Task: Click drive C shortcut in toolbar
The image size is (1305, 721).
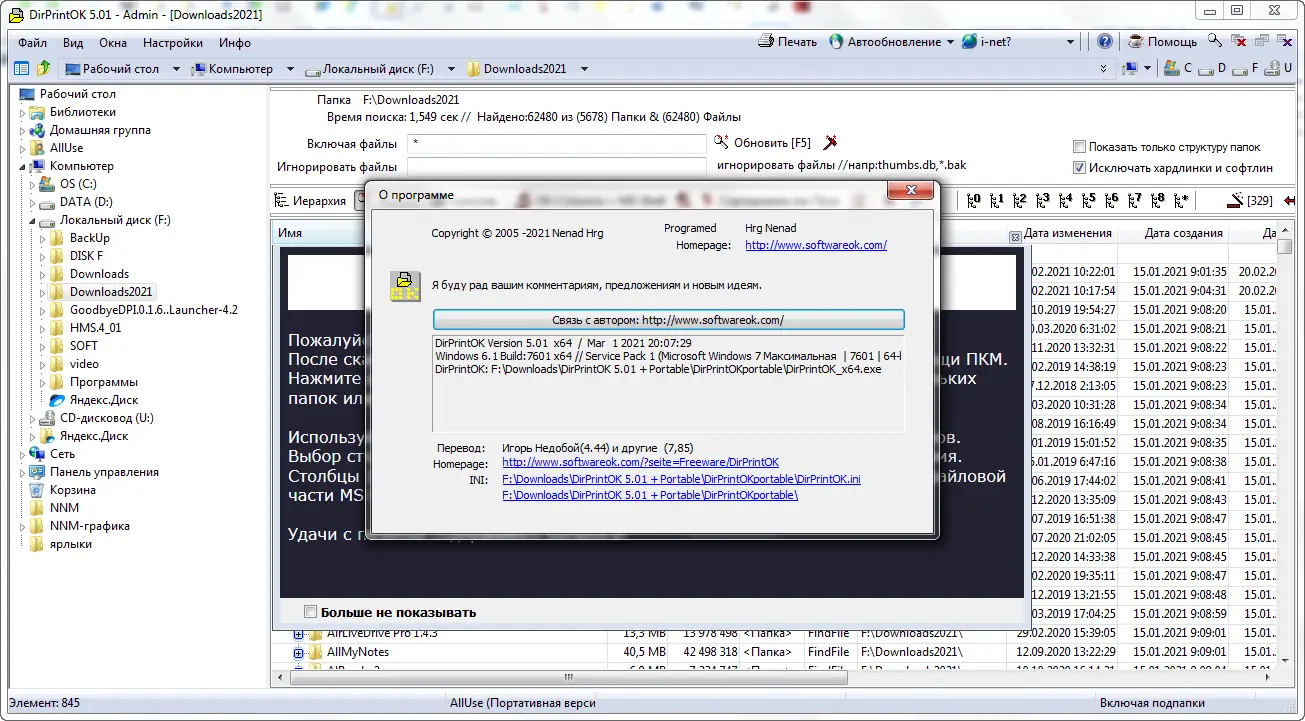Action: pos(1179,69)
